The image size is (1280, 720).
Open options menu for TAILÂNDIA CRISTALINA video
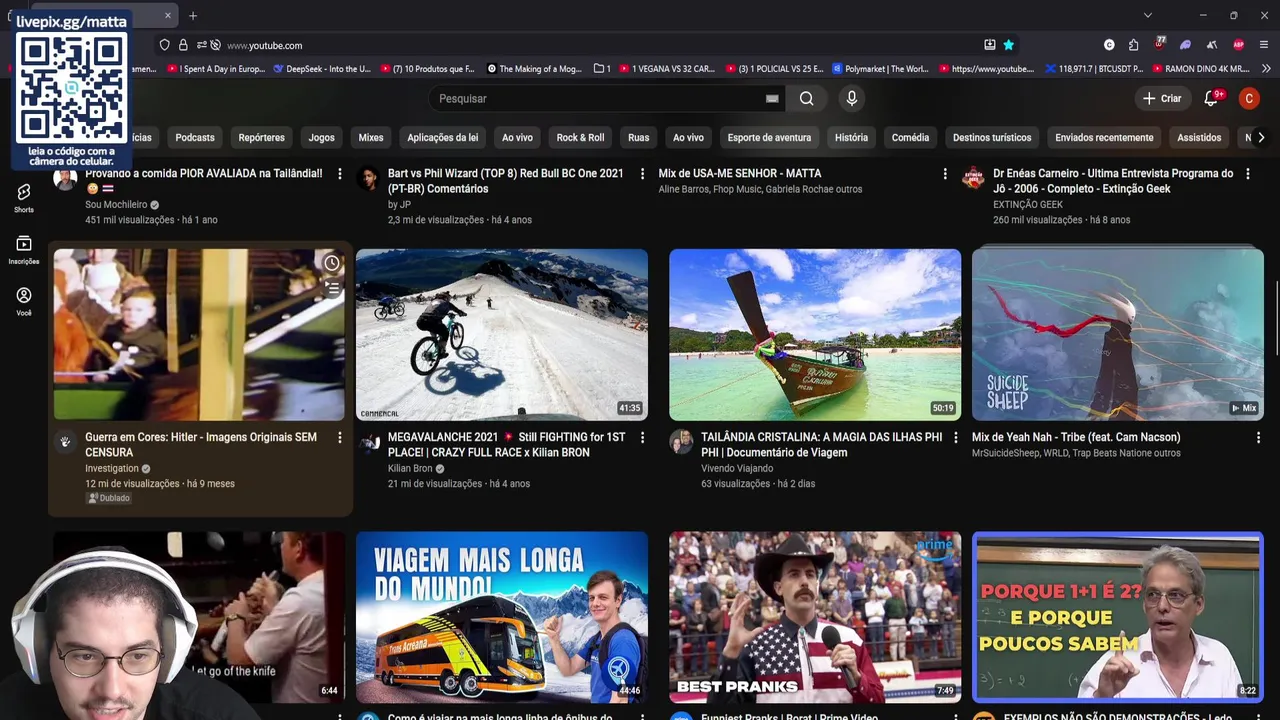pyautogui.click(x=955, y=438)
